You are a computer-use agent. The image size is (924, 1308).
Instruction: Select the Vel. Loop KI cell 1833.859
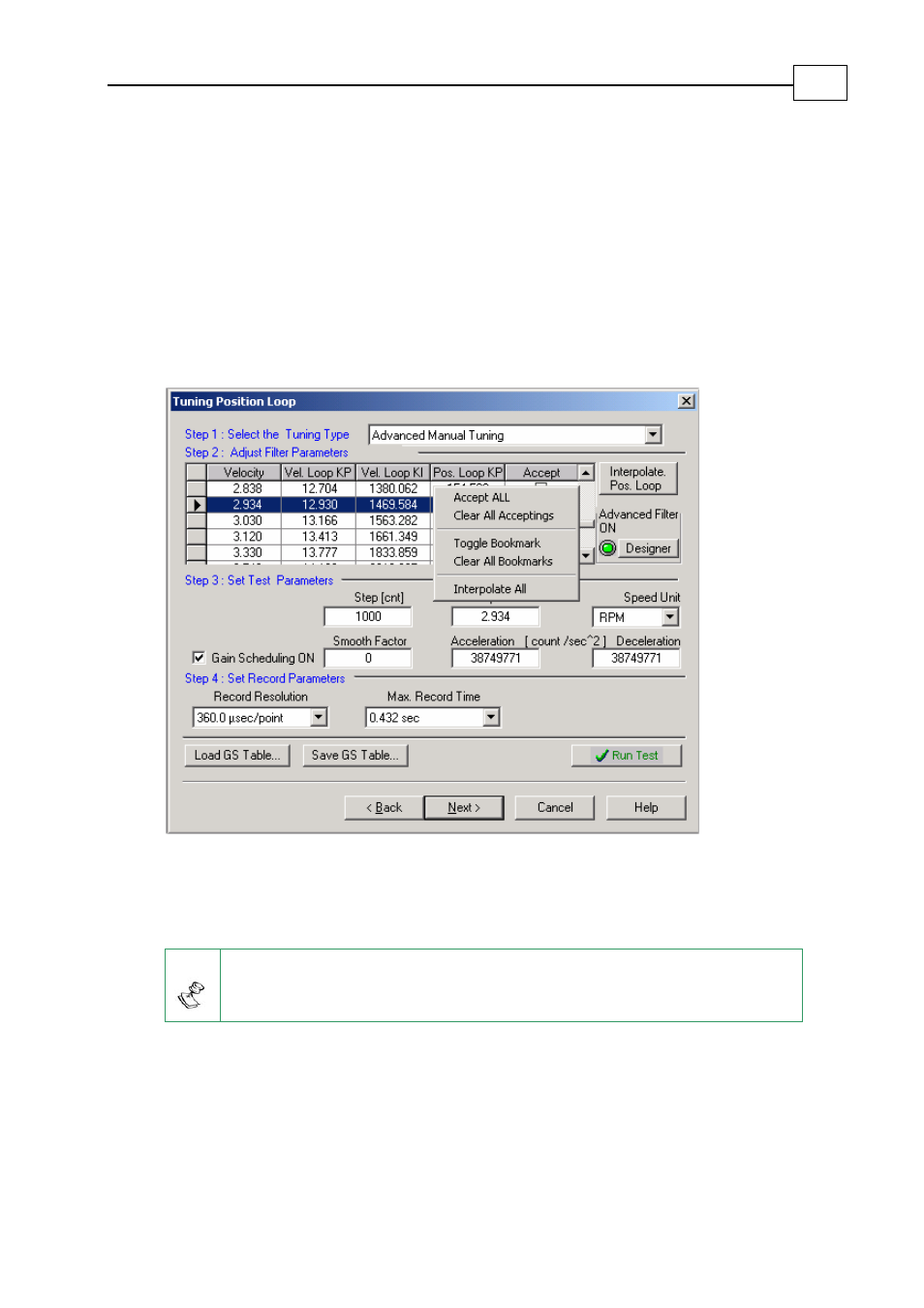point(393,552)
